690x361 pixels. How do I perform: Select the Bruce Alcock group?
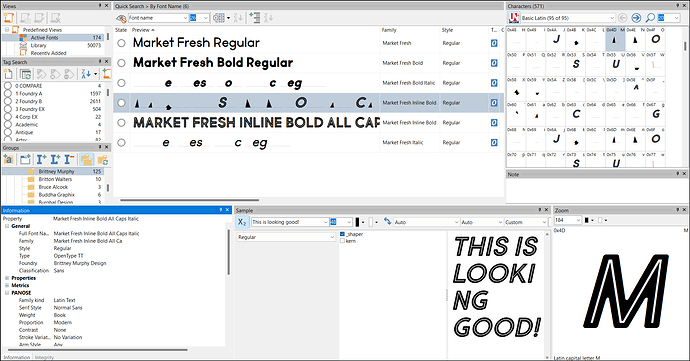(x=53, y=187)
